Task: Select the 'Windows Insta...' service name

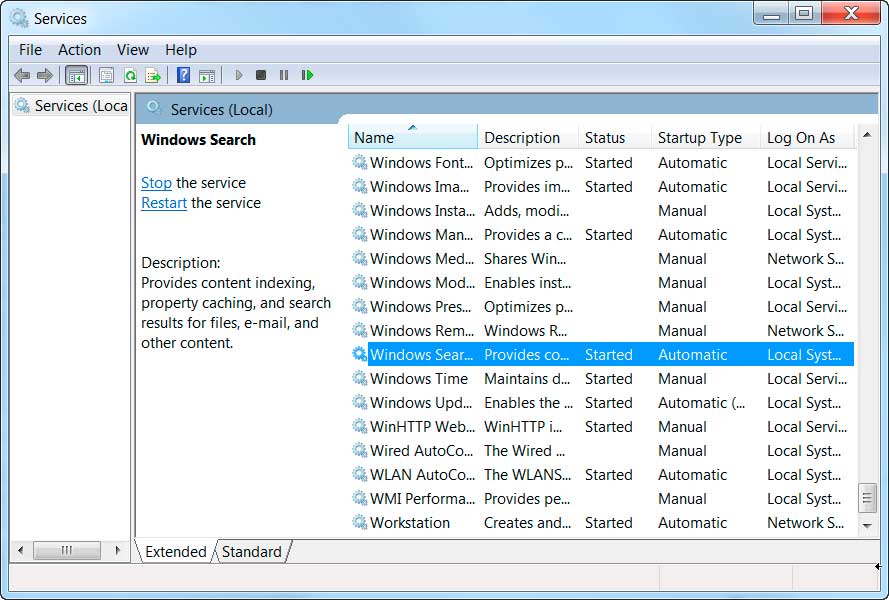Action: pyautogui.click(x=422, y=210)
